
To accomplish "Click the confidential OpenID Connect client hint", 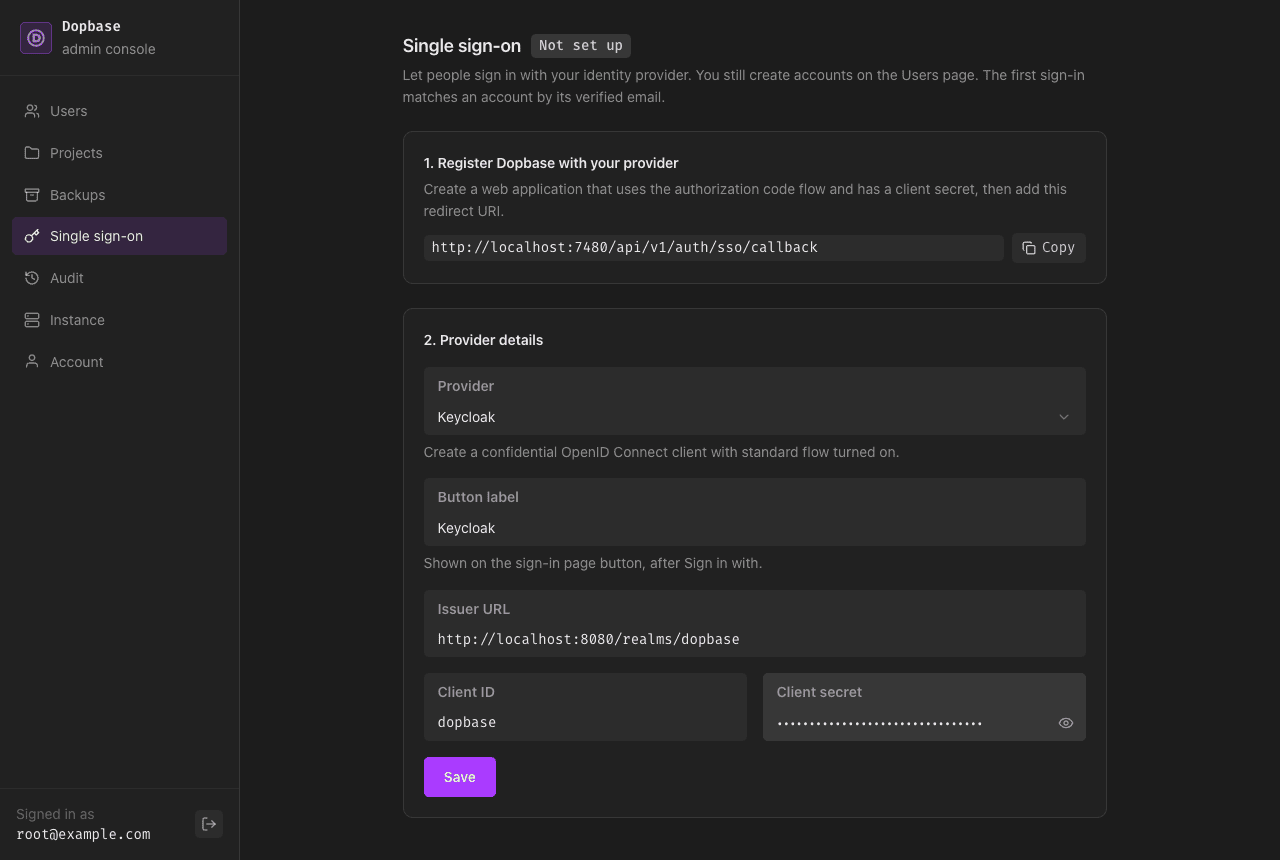I will coord(661,452).
